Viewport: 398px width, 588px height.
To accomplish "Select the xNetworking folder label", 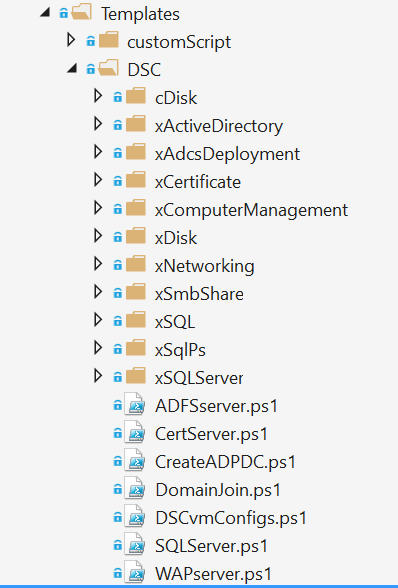I will tap(204, 266).
